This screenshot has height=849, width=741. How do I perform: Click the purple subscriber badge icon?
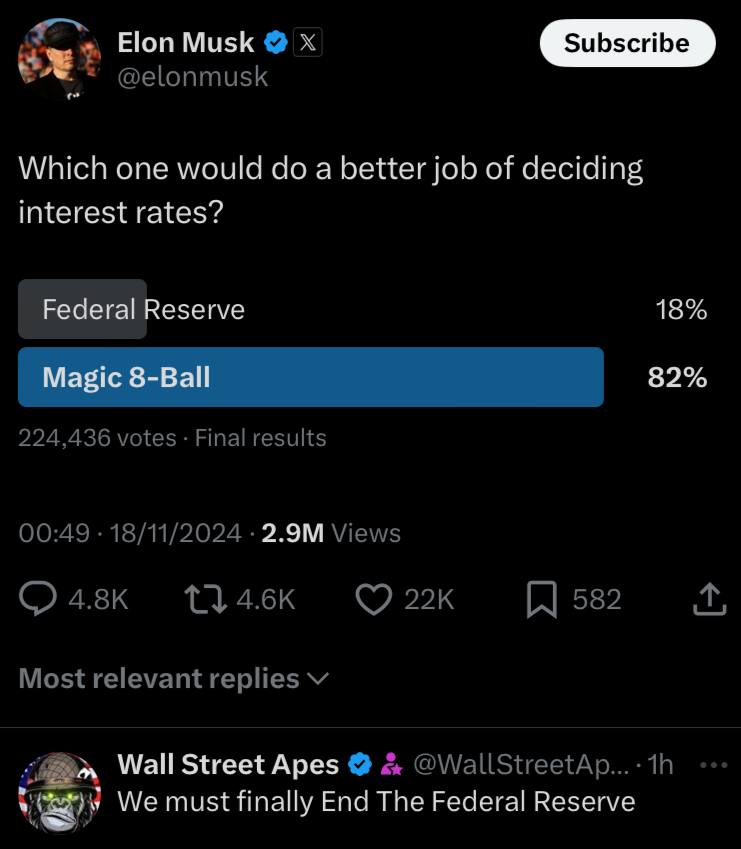[391, 765]
